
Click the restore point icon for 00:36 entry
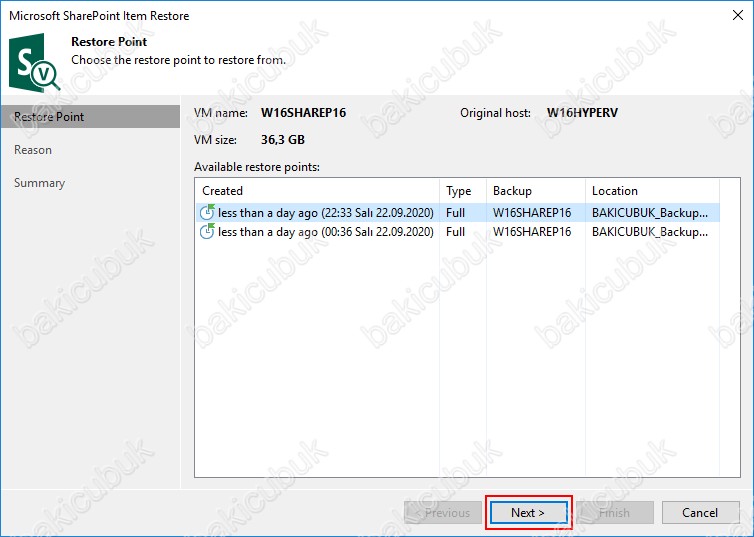pos(207,231)
